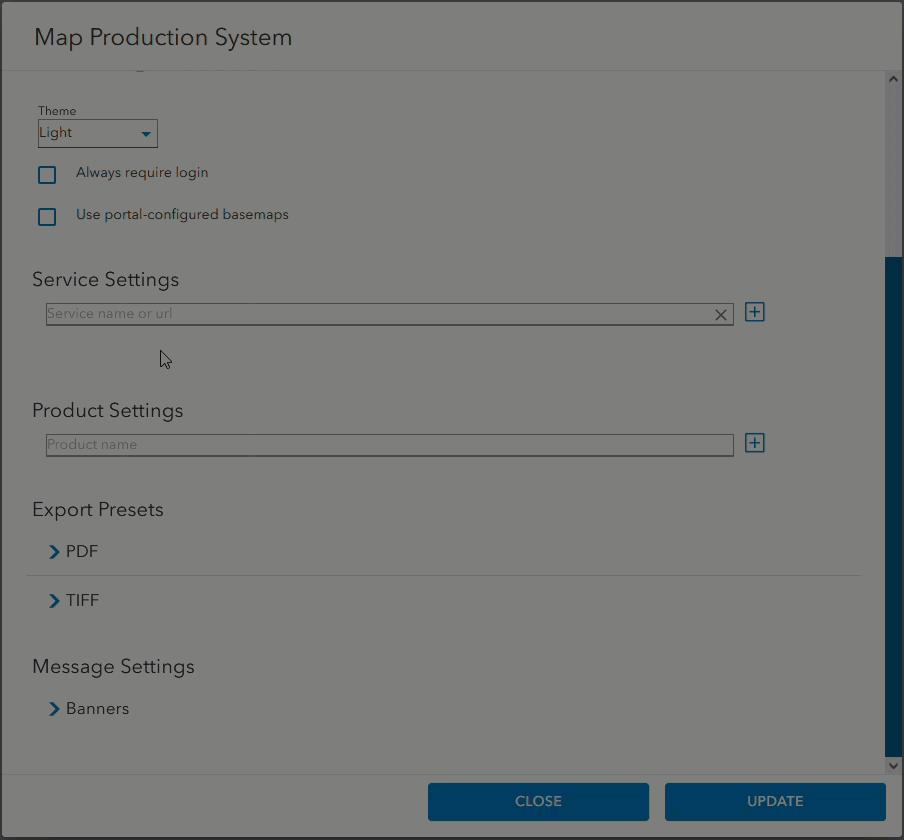This screenshot has height=840, width=904.
Task: Enable the Always require login checkbox
Action: point(46,174)
